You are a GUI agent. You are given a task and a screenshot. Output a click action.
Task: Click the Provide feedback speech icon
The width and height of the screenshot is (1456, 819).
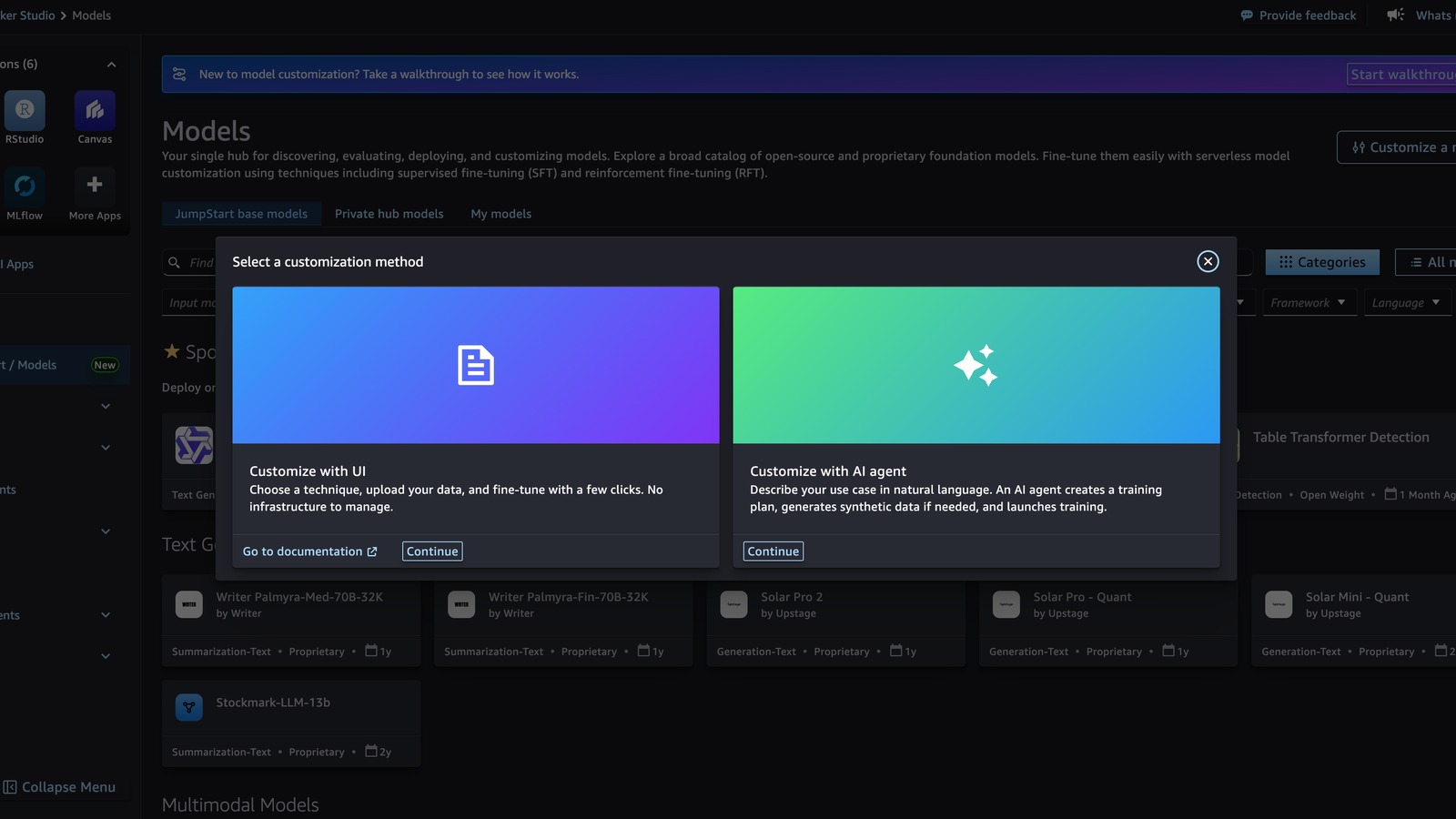coord(1247,15)
